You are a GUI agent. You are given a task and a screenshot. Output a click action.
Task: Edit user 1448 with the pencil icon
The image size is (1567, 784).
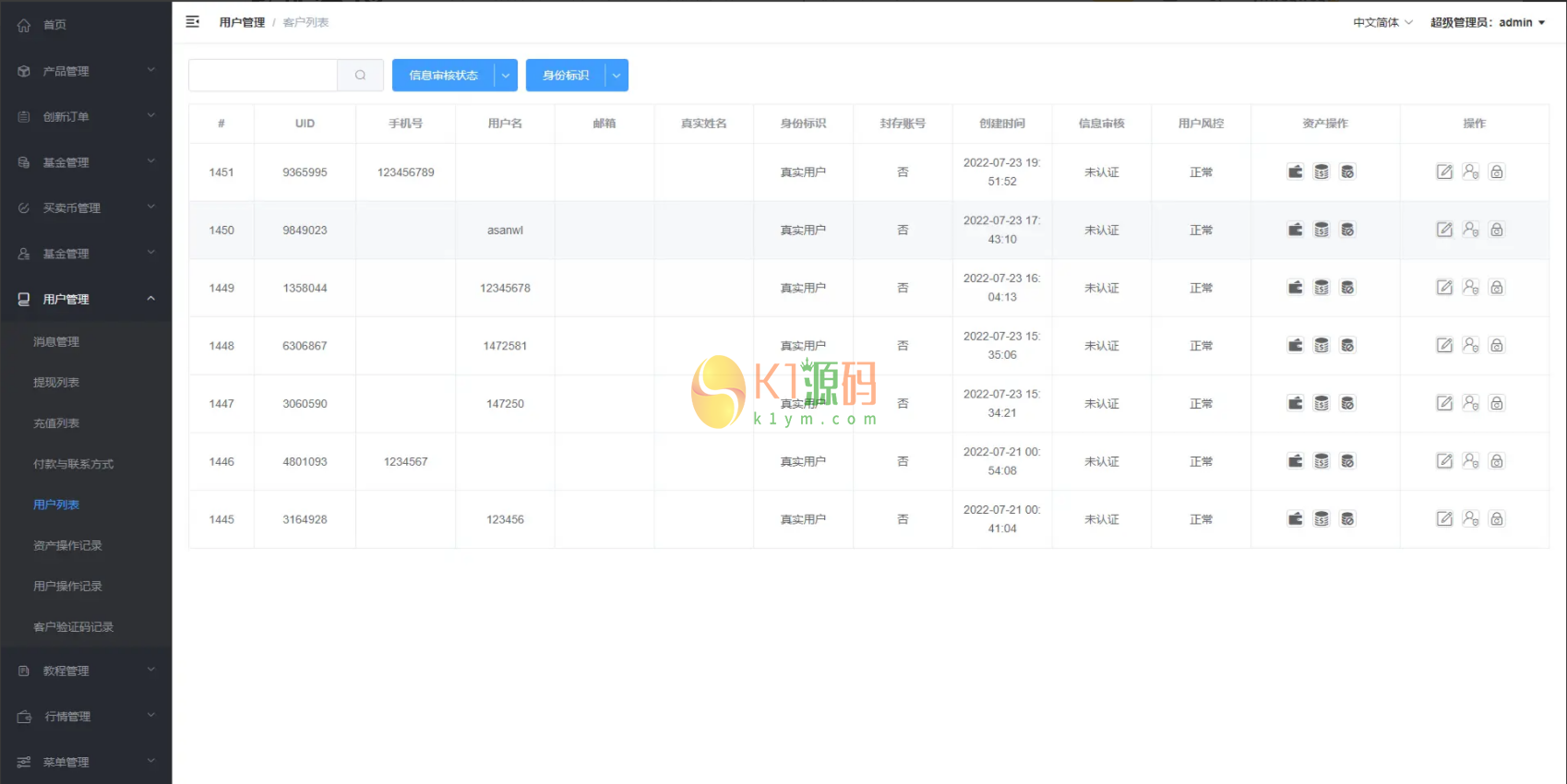coord(1444,345)
